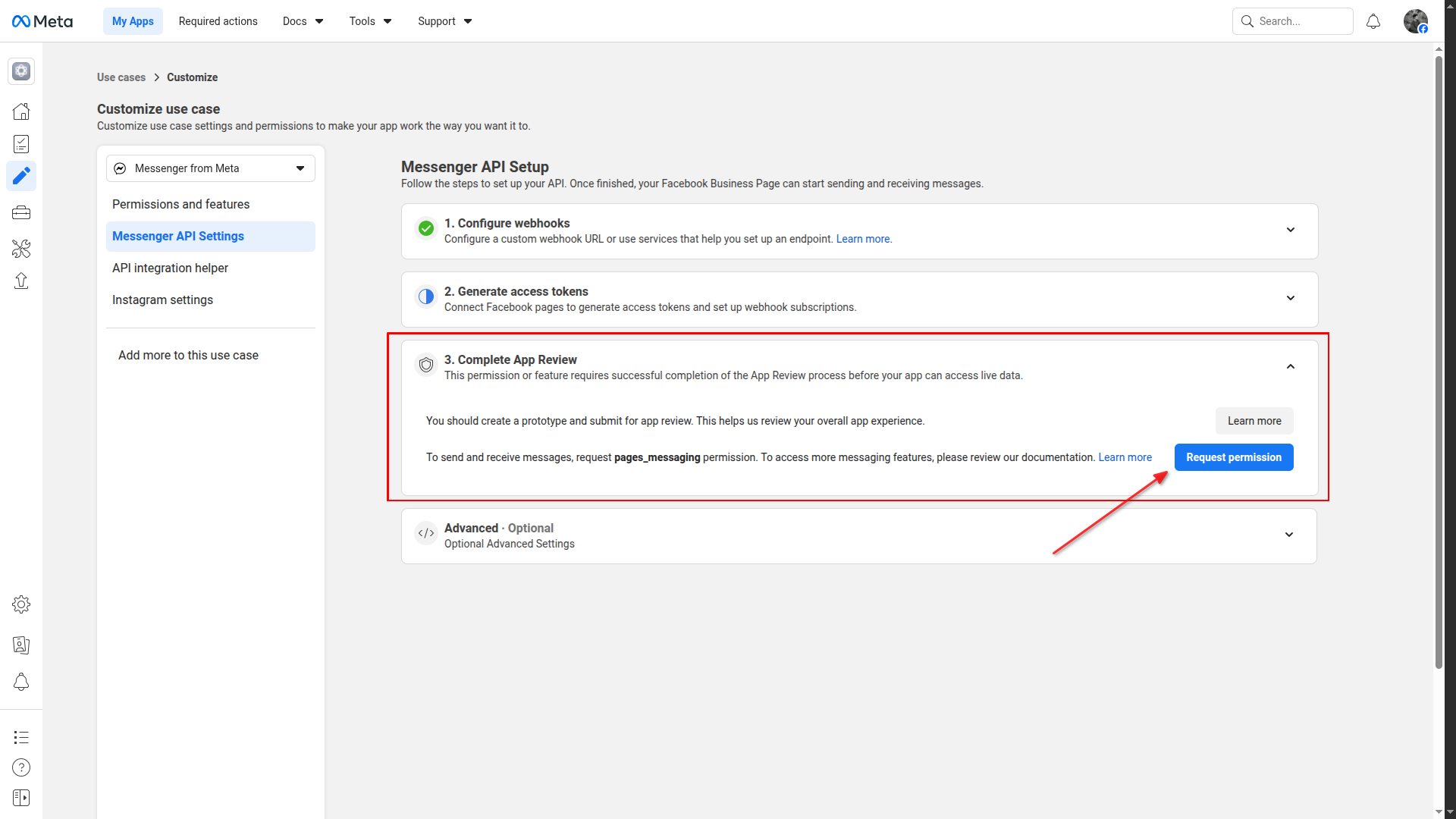Image resolution: width=1456 pixels, height=819 pixels.
Task: Open the dashboard home icon in sidebar
Action: click(21, 111)
